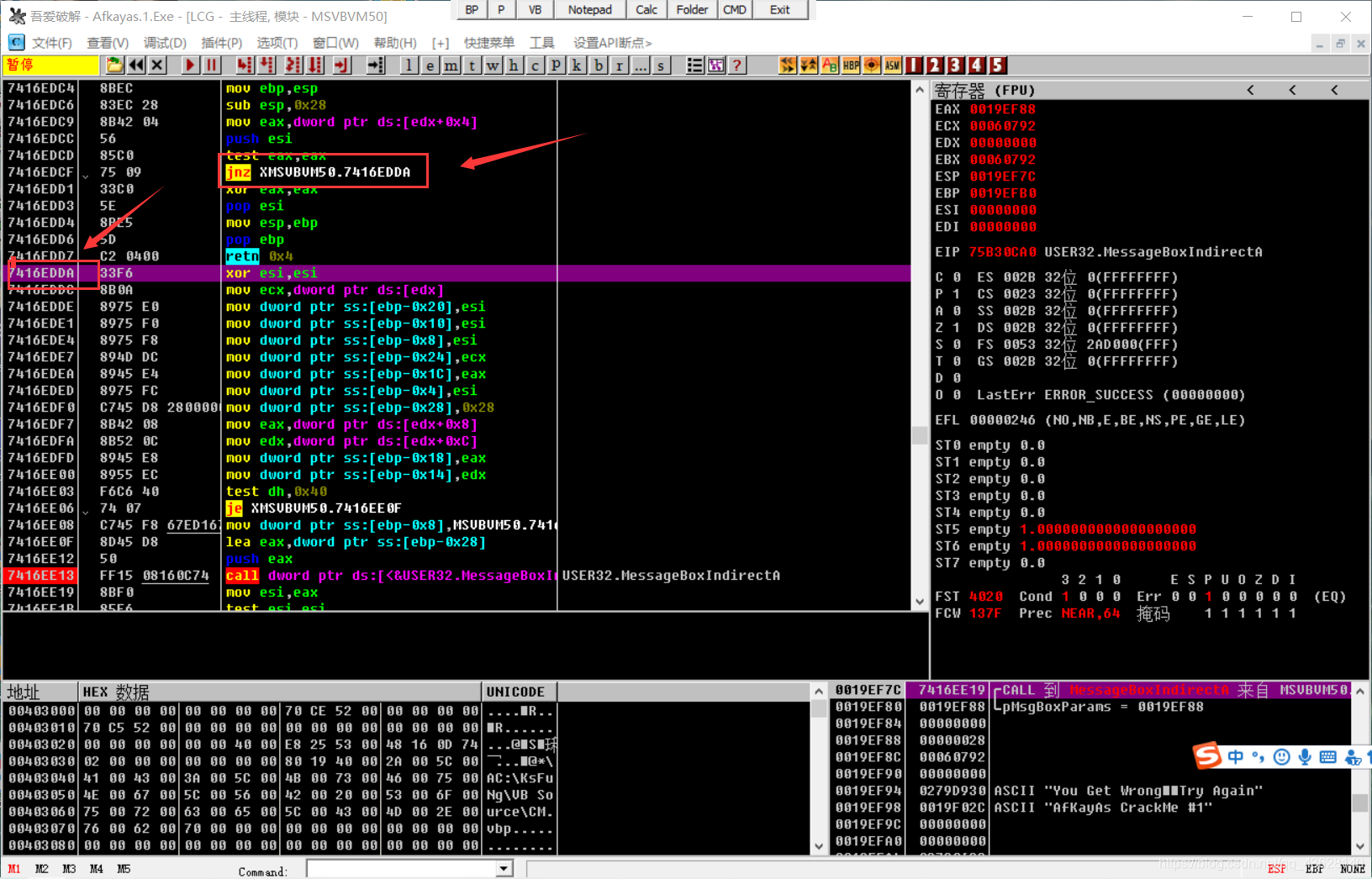
Task: Open the Command combo box dropdown arrow
Action: [x=504, y=869]
